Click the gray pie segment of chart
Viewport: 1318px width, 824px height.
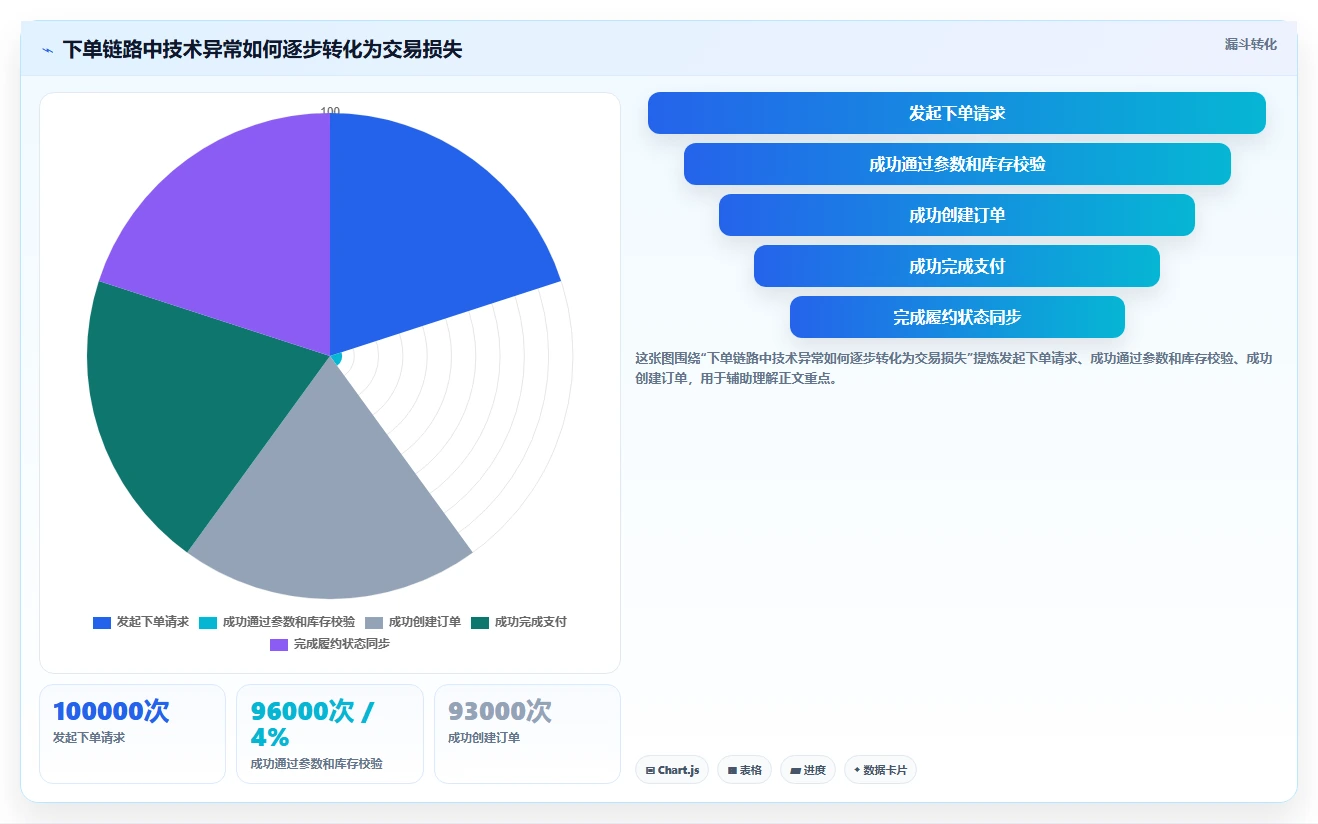tap(330, 500)
